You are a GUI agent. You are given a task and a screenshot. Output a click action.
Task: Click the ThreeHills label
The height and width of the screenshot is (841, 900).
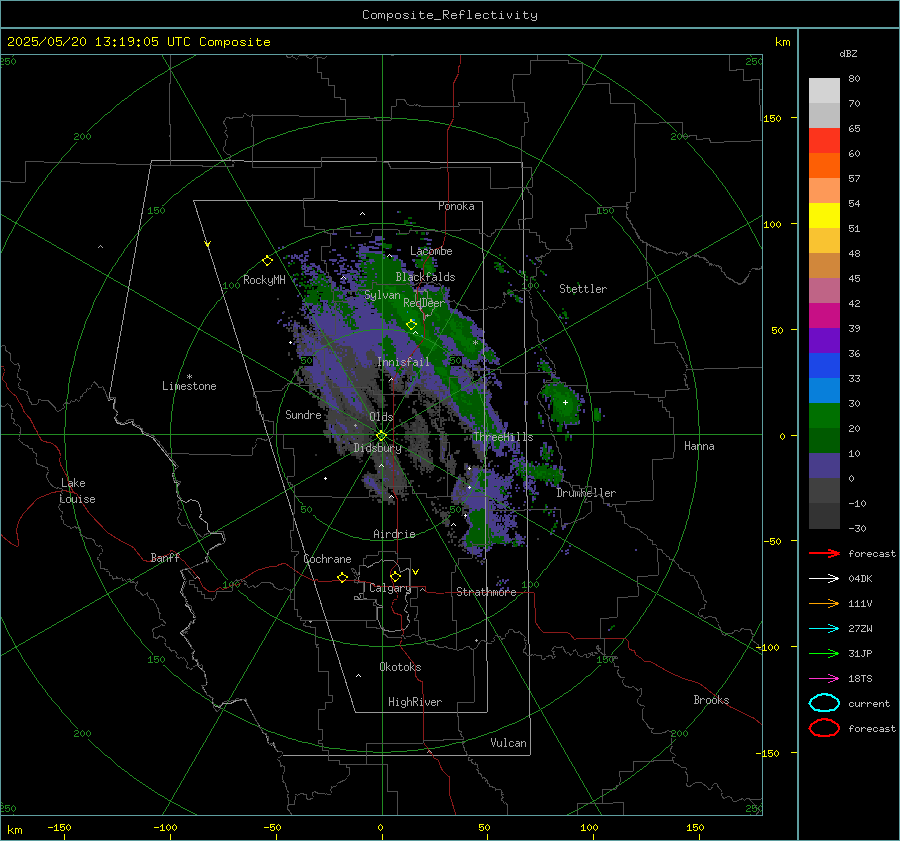click(x=503, y=437)
